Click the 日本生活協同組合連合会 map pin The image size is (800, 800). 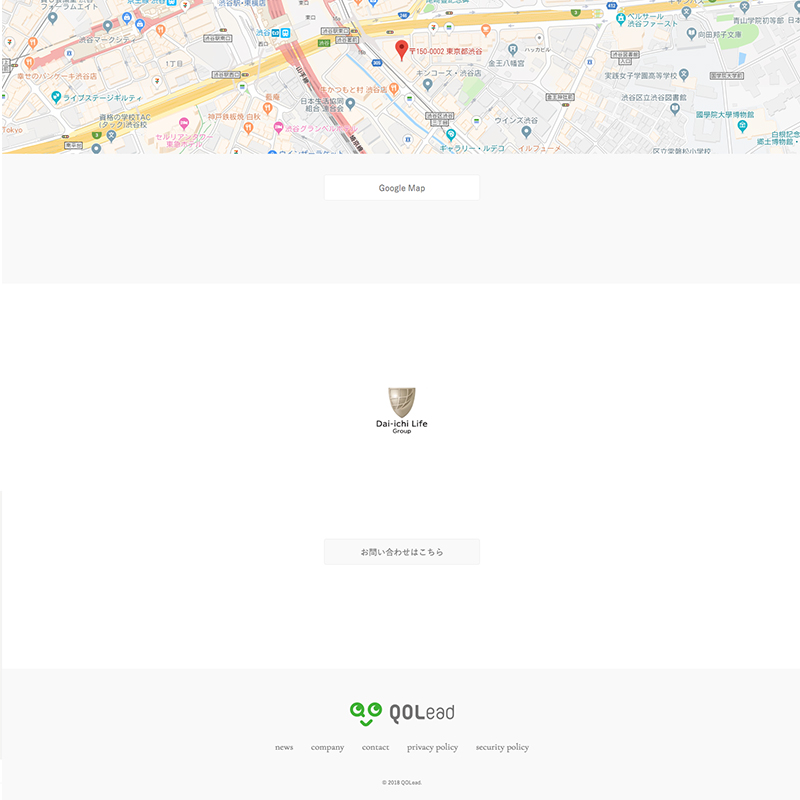tap(351, 104)
